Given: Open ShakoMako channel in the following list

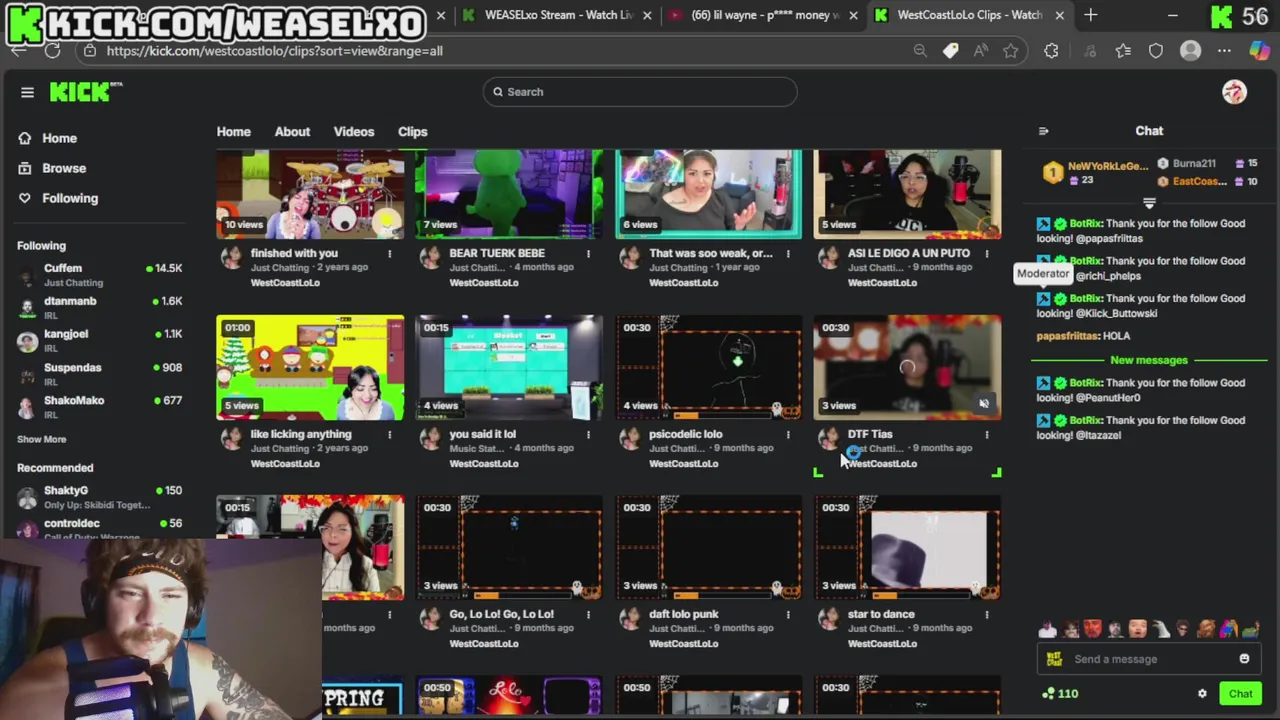Looking at the screenshot, I should (99, 407).
